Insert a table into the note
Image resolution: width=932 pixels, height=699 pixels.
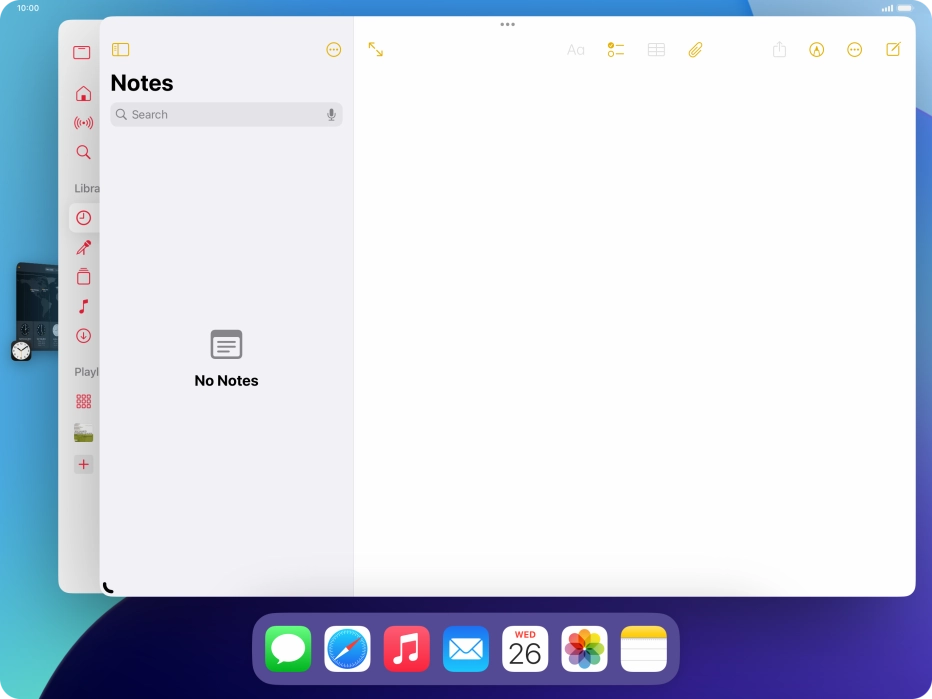657,49
